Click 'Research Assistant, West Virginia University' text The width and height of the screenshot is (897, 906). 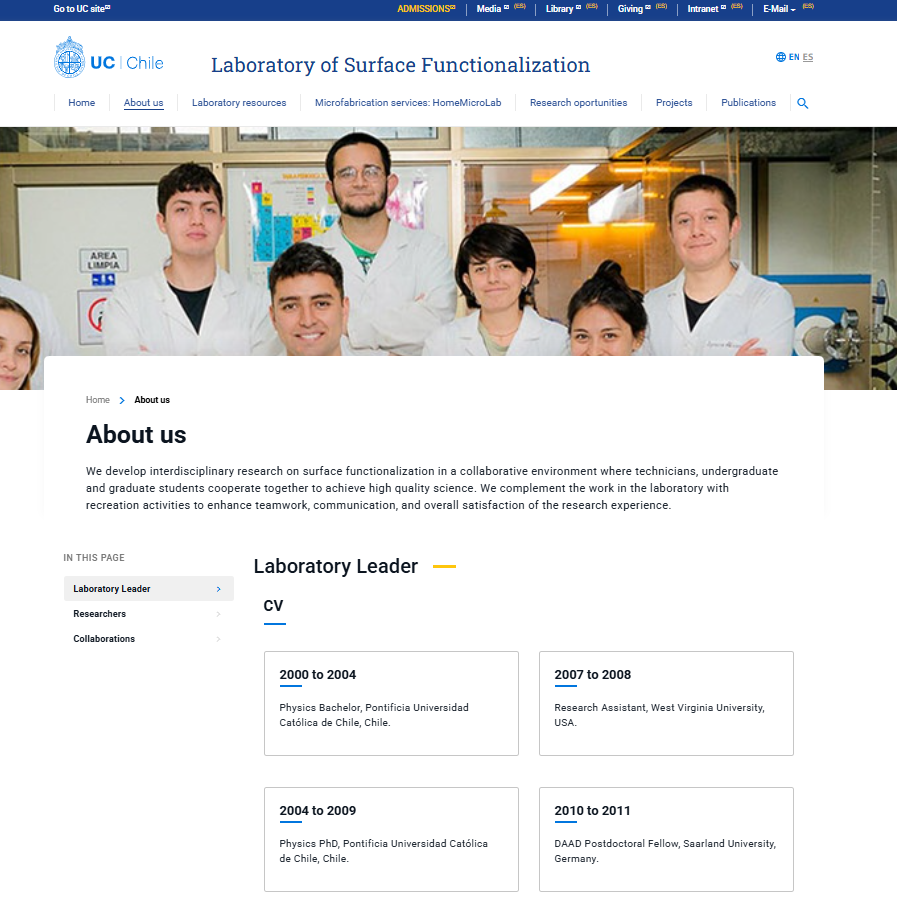(659, 708)
